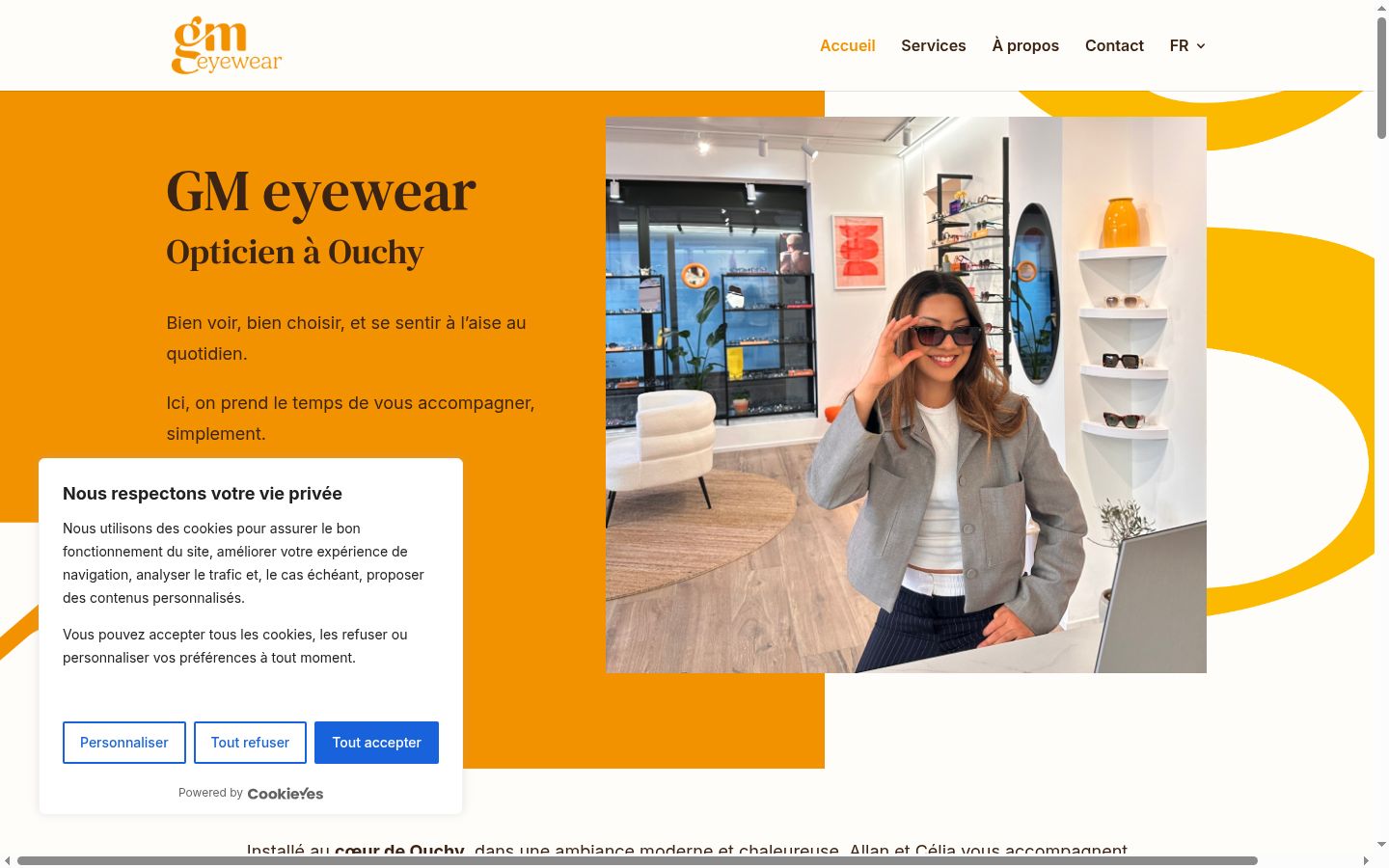
Task: Click the scroll-down arrow of vertical scrollbar
Action: tap(1381, 845)
